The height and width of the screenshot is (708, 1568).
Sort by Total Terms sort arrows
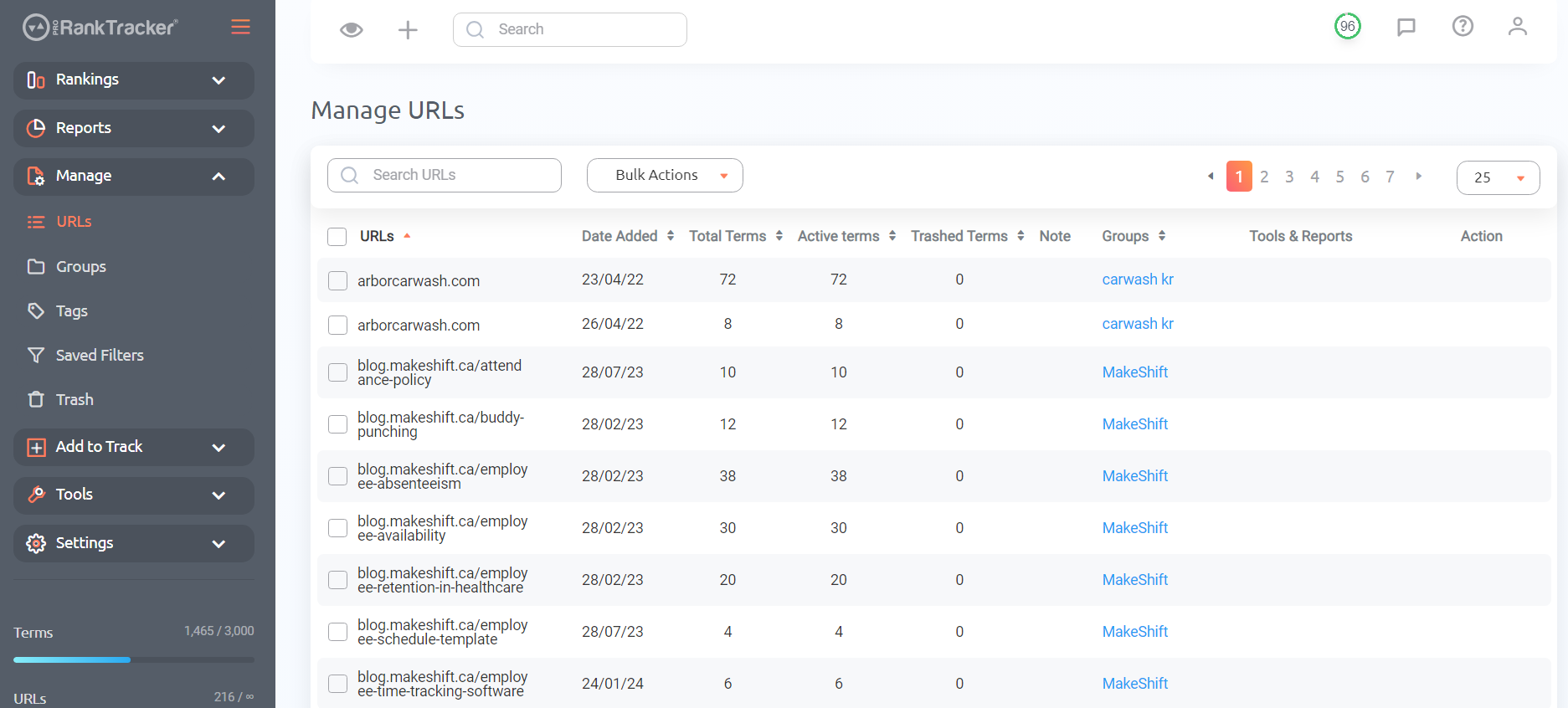pos(779,236)
